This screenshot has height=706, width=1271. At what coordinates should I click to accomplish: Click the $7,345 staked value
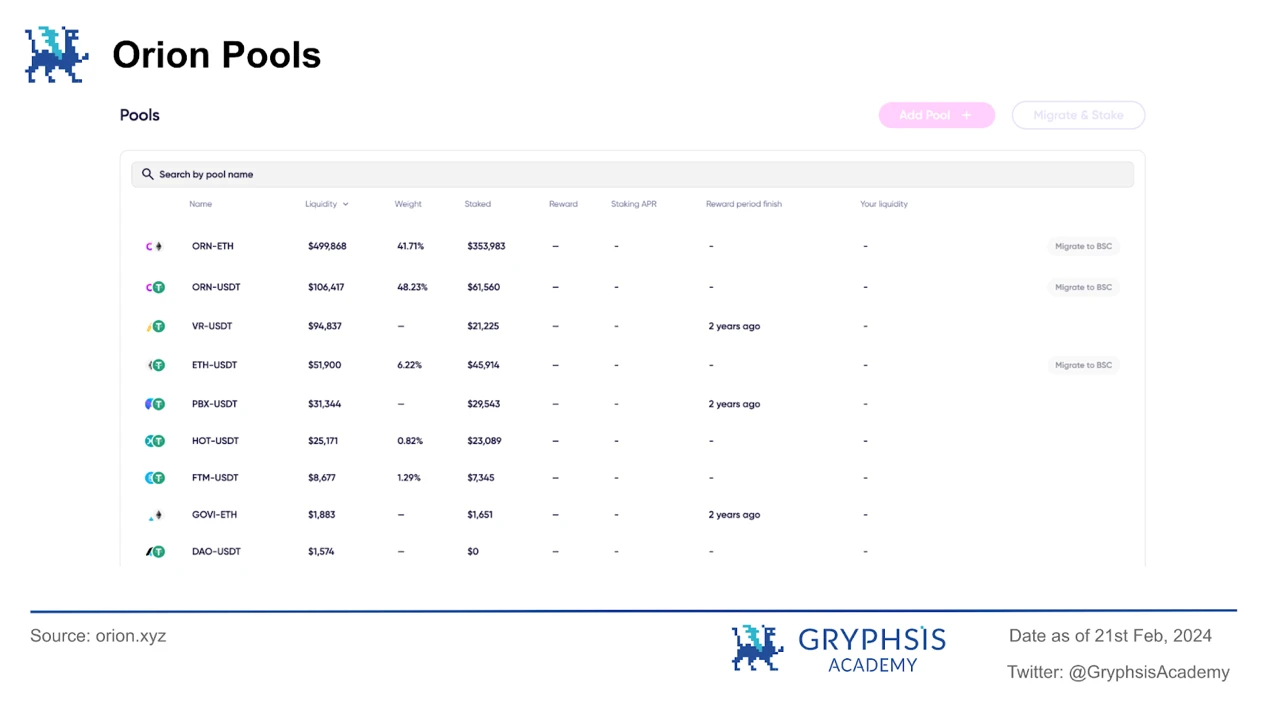[x=480, y=478]
